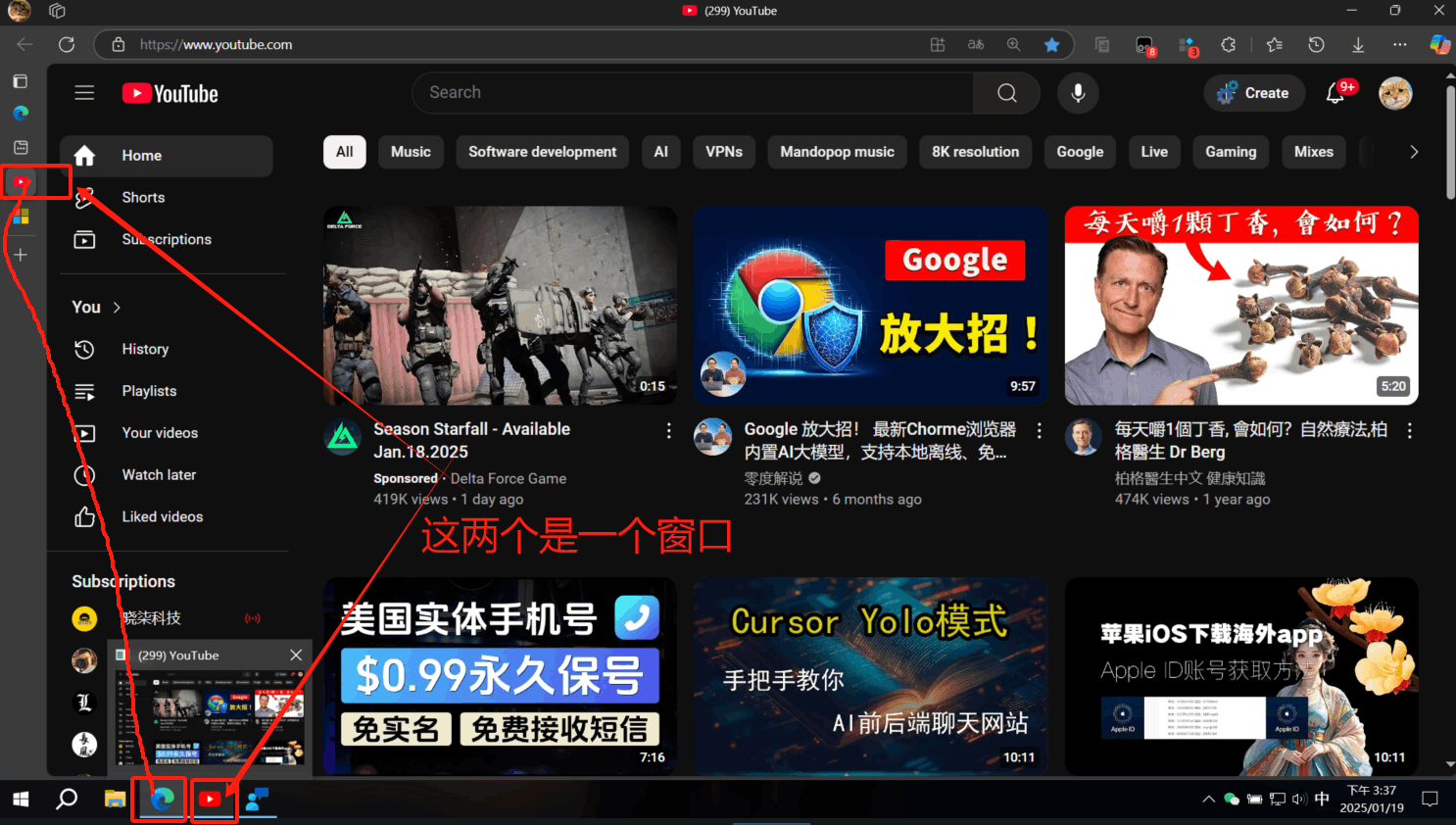Open the YouTube hamburger guide menu
This screenshot has height=825, width=1456.
click(84, 93)
